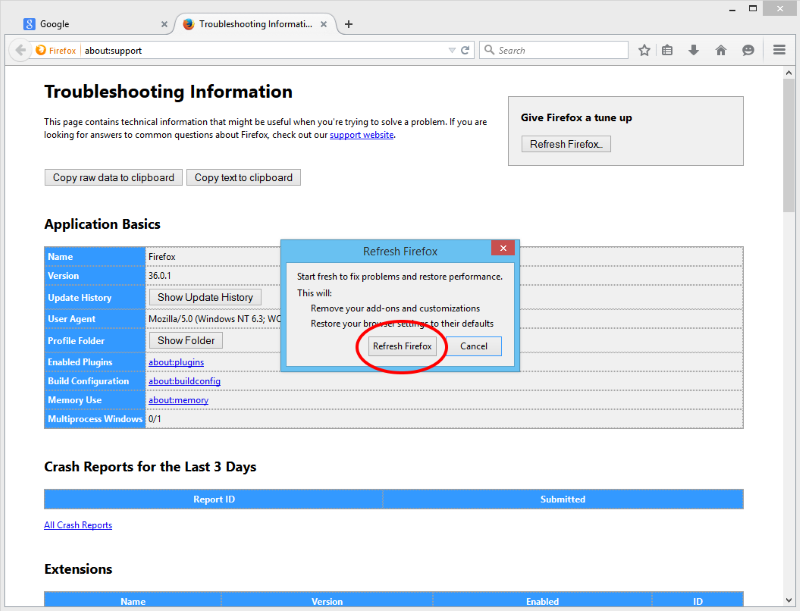Close the Troubleshooting Information tab
The image size is (800, 611).
323,24
